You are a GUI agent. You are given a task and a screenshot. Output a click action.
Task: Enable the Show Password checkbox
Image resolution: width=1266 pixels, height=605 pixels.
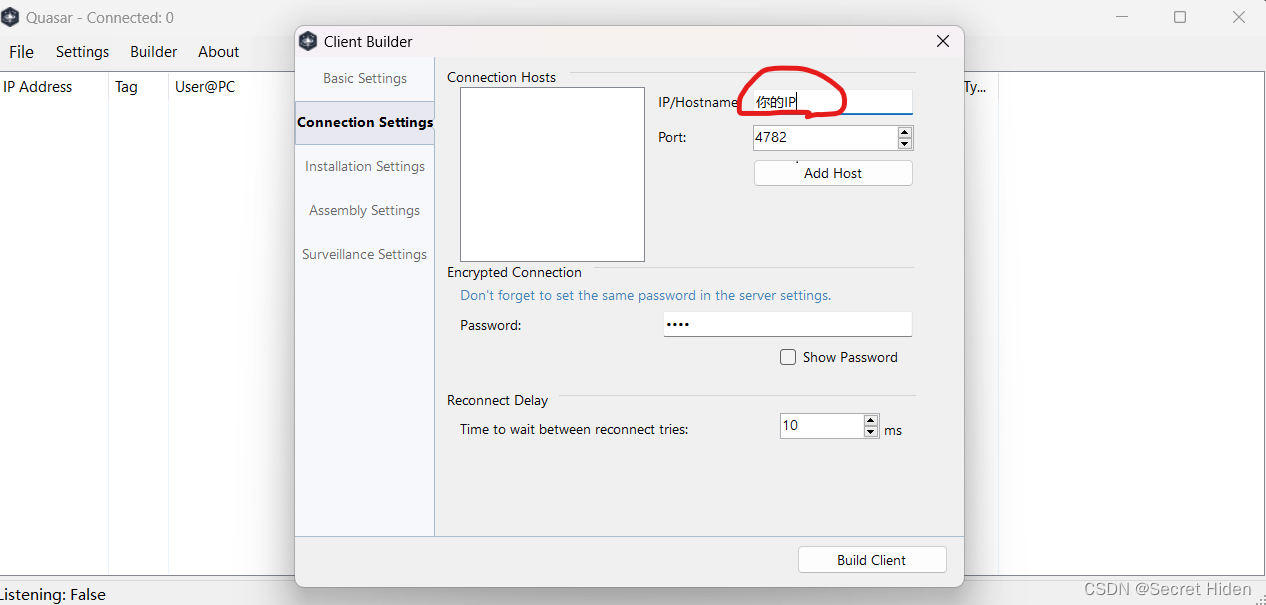point(788,357)
